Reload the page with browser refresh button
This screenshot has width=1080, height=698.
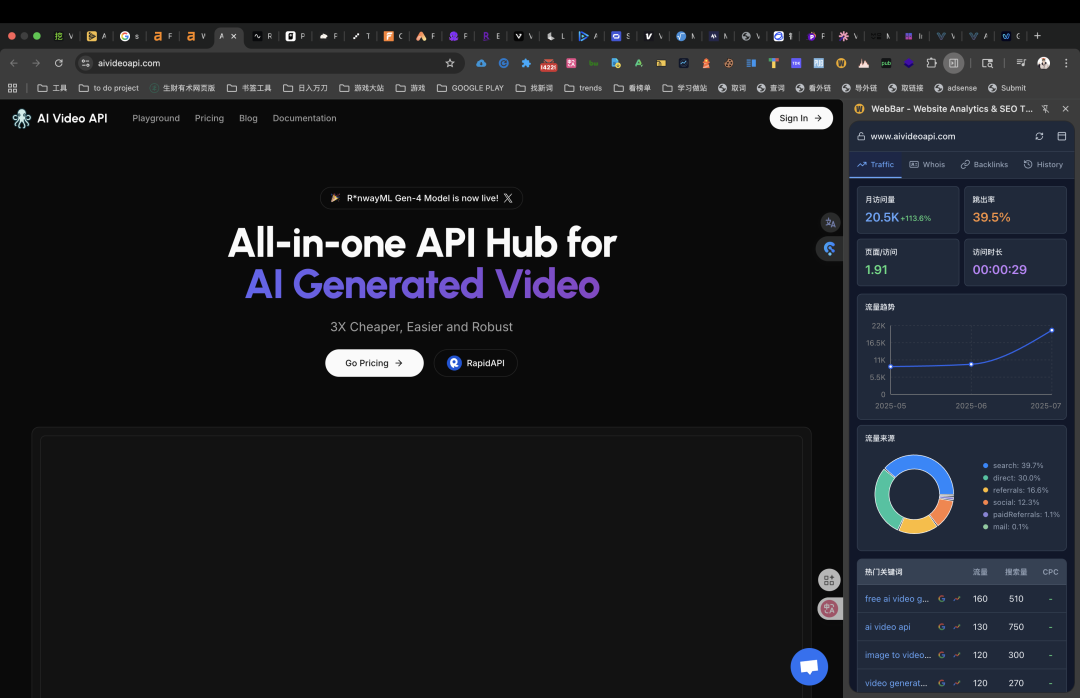point(59,63)
